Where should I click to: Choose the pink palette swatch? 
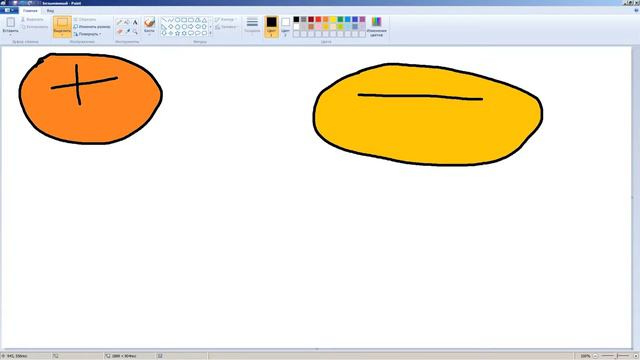(x=318, y=27)
